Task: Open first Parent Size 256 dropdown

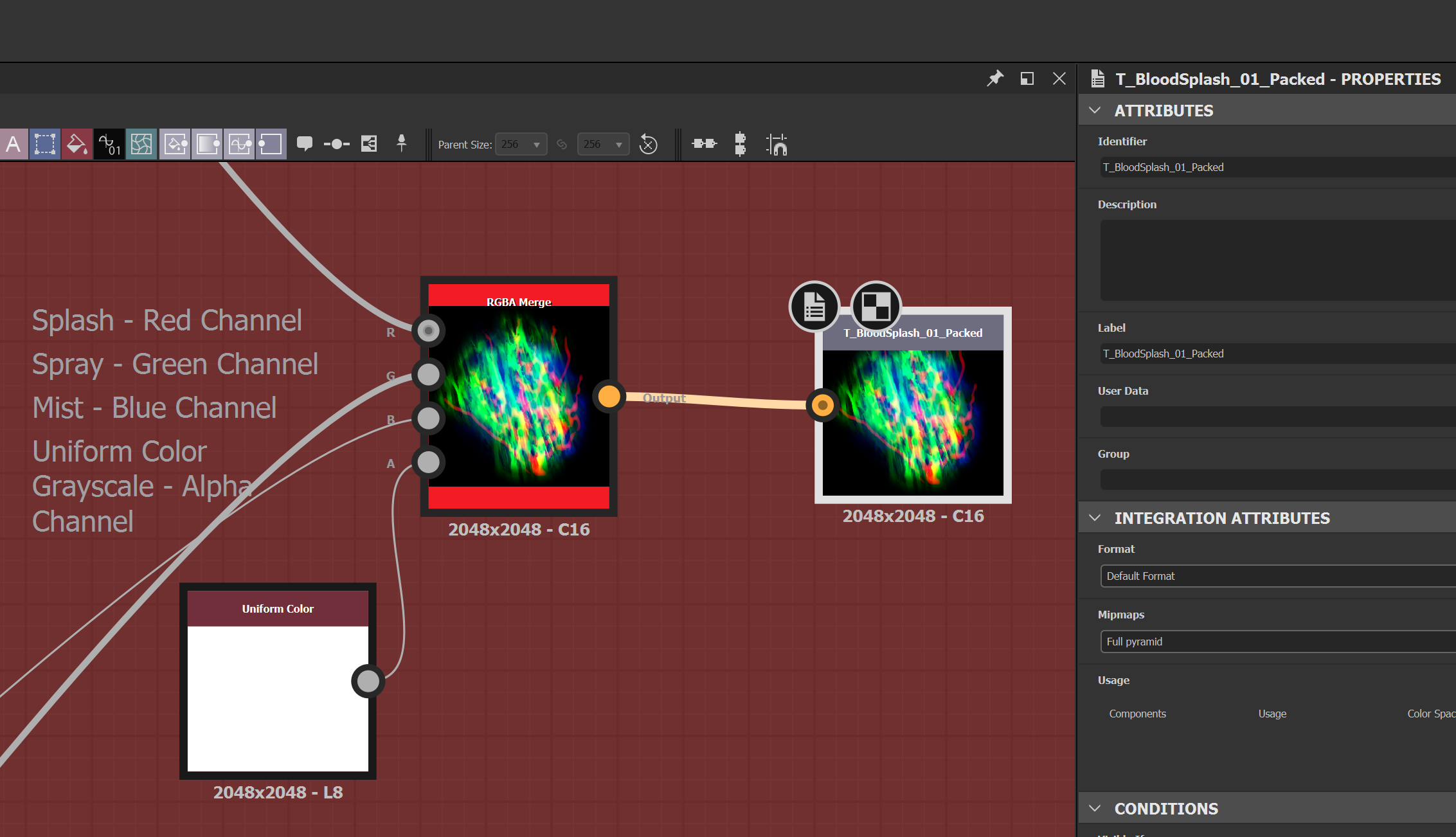Action: (521, 144)
